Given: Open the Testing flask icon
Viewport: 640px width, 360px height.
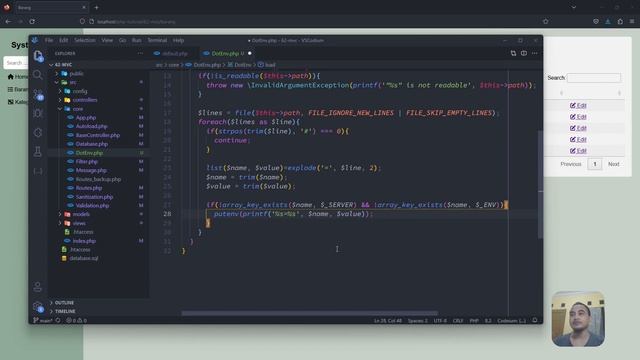Looking at the screenshot, I should click(x=38, y=152).
